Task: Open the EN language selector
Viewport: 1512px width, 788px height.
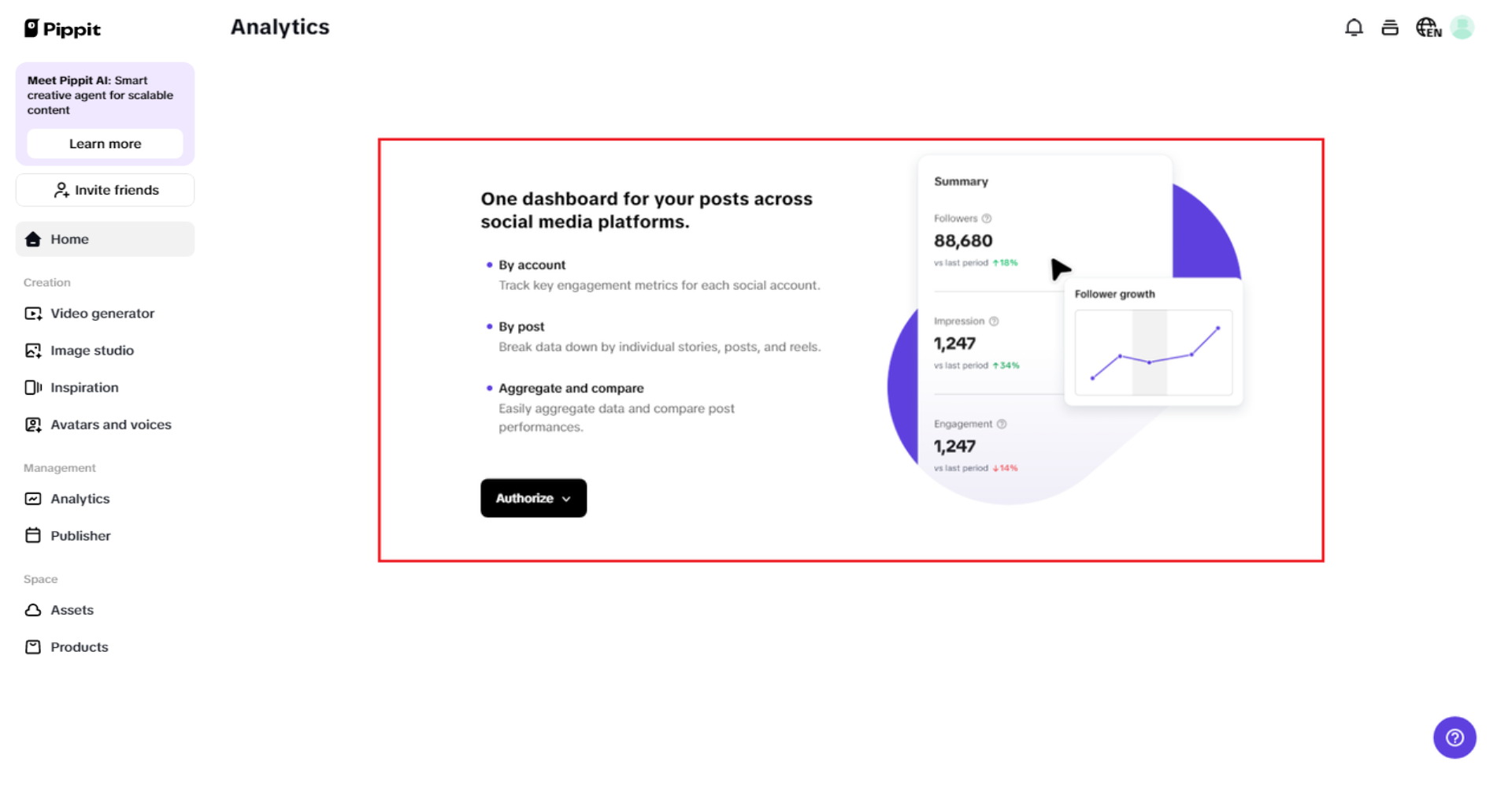Action: 1428,27
